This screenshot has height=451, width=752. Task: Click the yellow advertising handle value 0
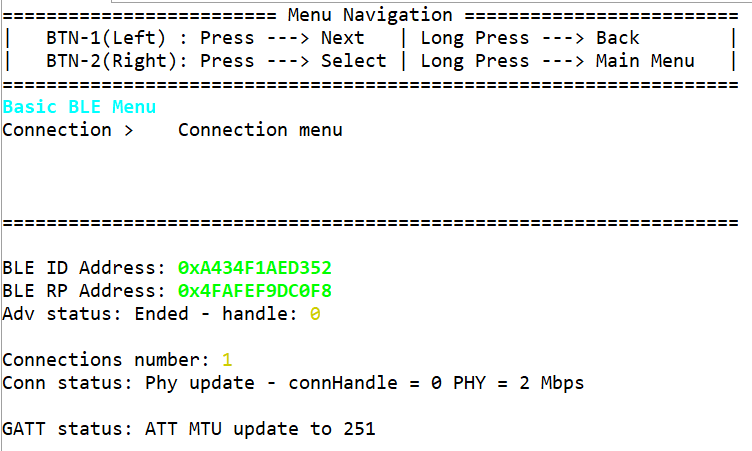click(315, 314)
